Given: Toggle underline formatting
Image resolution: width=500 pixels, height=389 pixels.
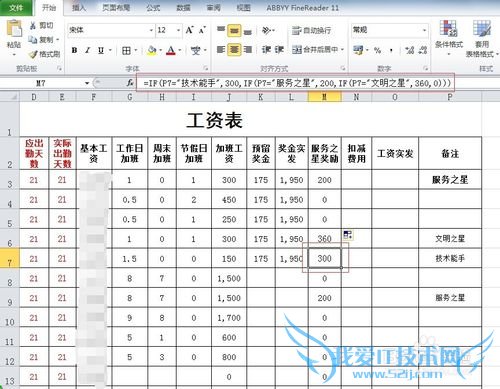Looking at the screenshot, I should pyautogui.click(x=101, y=50).
